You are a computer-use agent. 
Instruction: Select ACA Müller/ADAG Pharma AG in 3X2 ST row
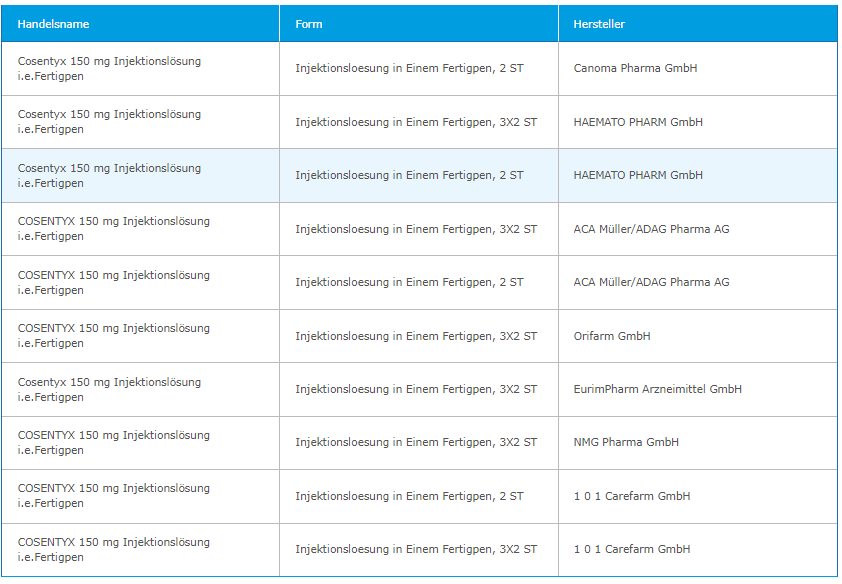(x=651, y=229)
